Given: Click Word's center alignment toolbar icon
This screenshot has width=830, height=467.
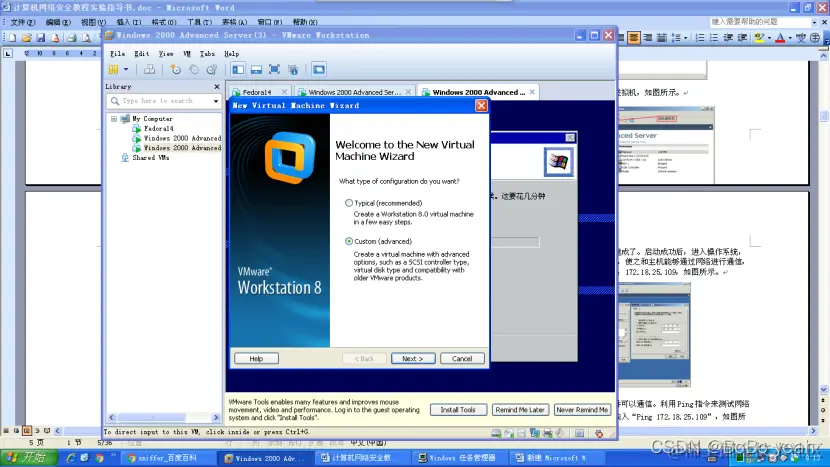Looking at the screenshot, I should [x=634, y=38].
